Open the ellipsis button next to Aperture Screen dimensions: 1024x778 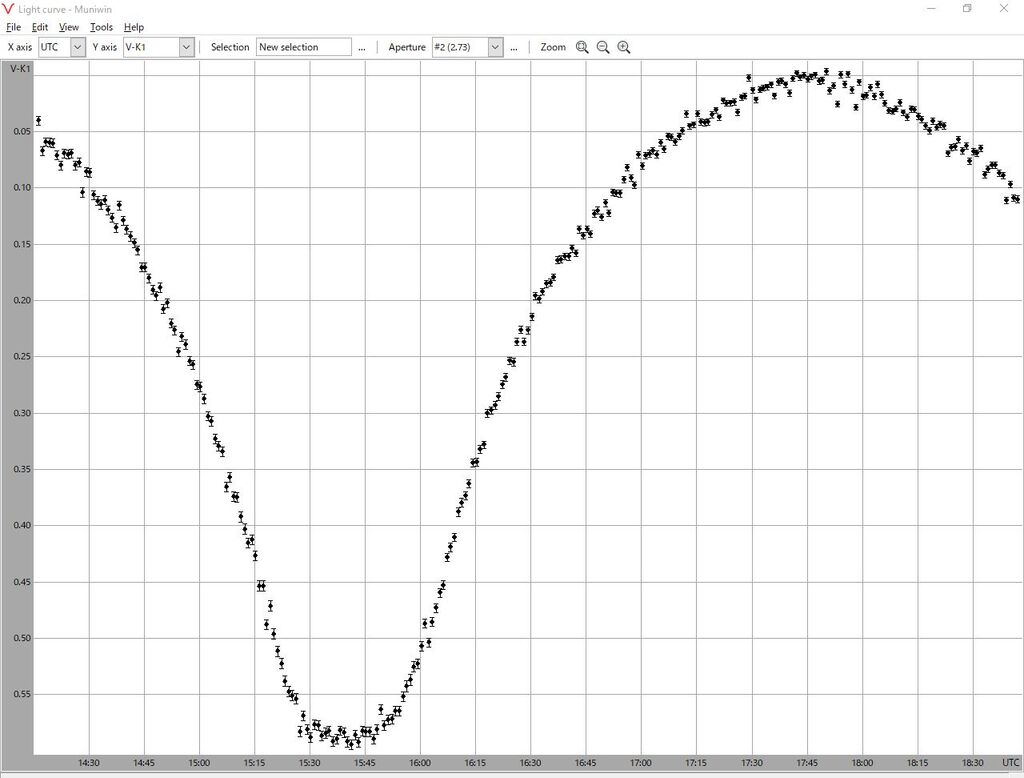point(514,47)
